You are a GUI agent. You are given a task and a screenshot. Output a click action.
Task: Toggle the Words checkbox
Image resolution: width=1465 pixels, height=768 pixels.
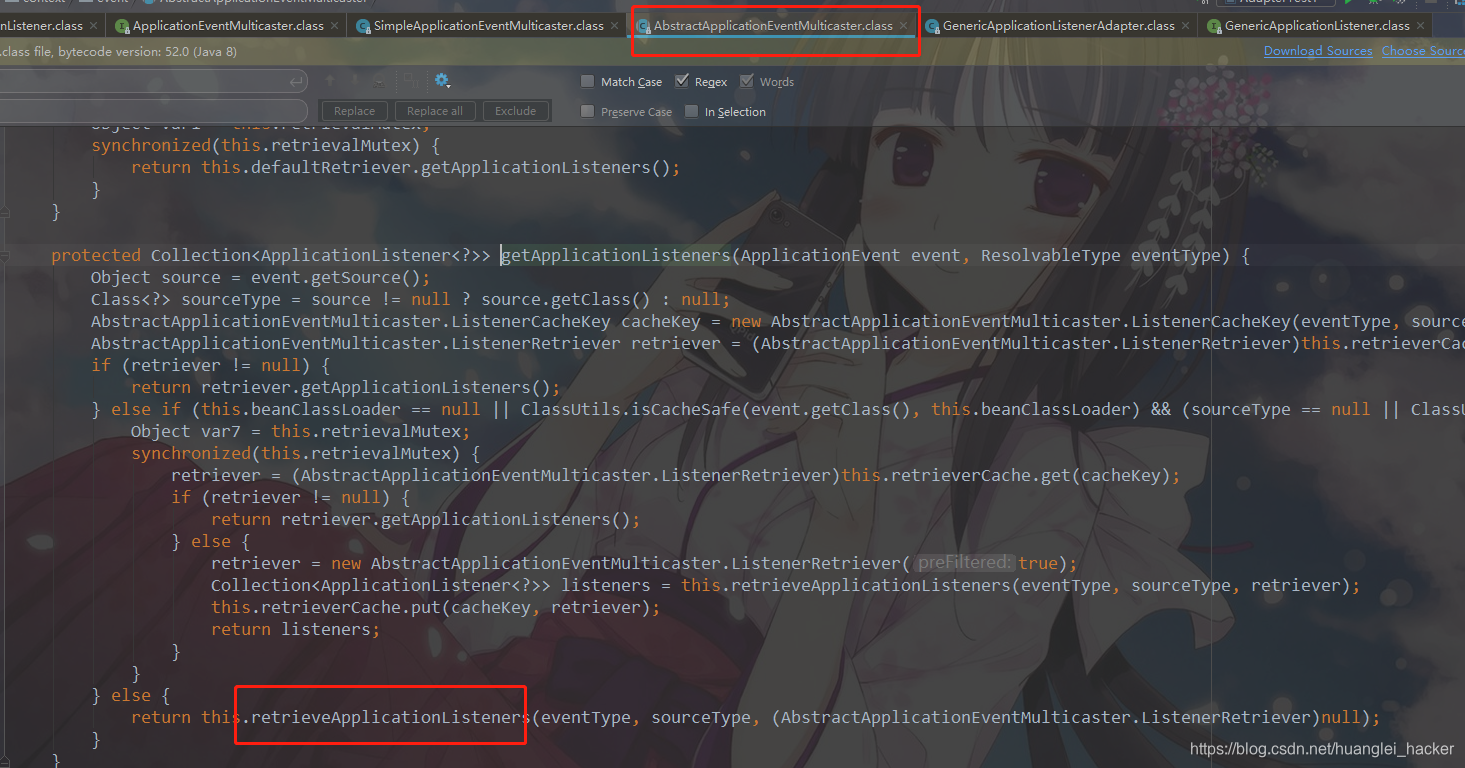tap(747, 82)
